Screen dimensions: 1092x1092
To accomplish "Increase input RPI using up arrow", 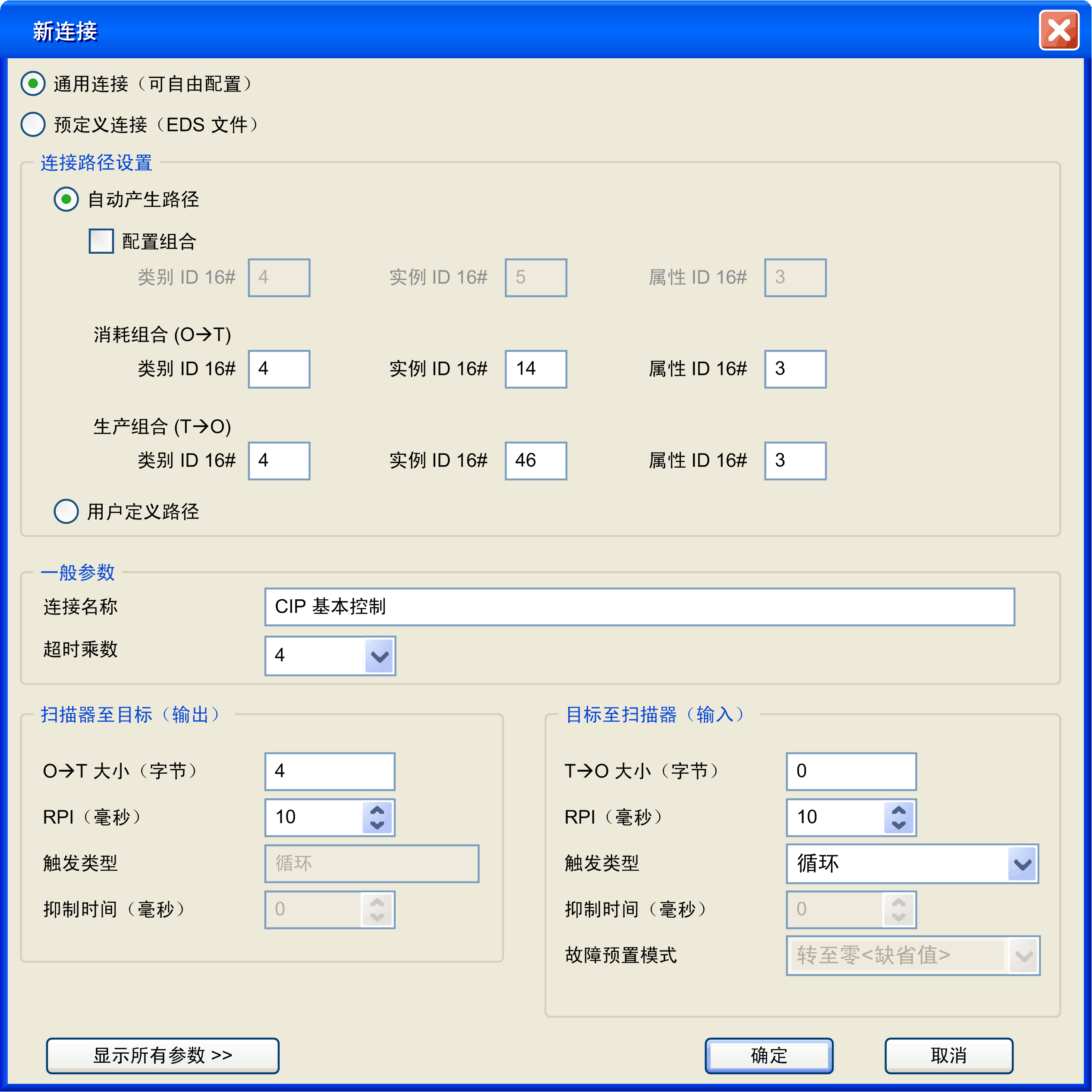I will [x=899, y=811].
